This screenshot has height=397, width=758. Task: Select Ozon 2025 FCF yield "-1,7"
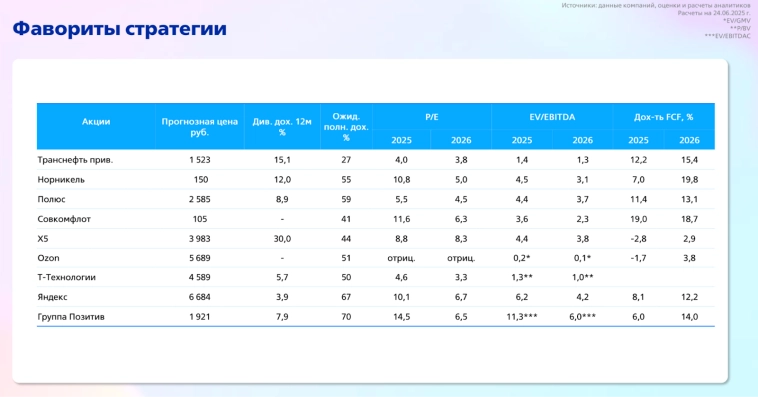pos(639,258)
